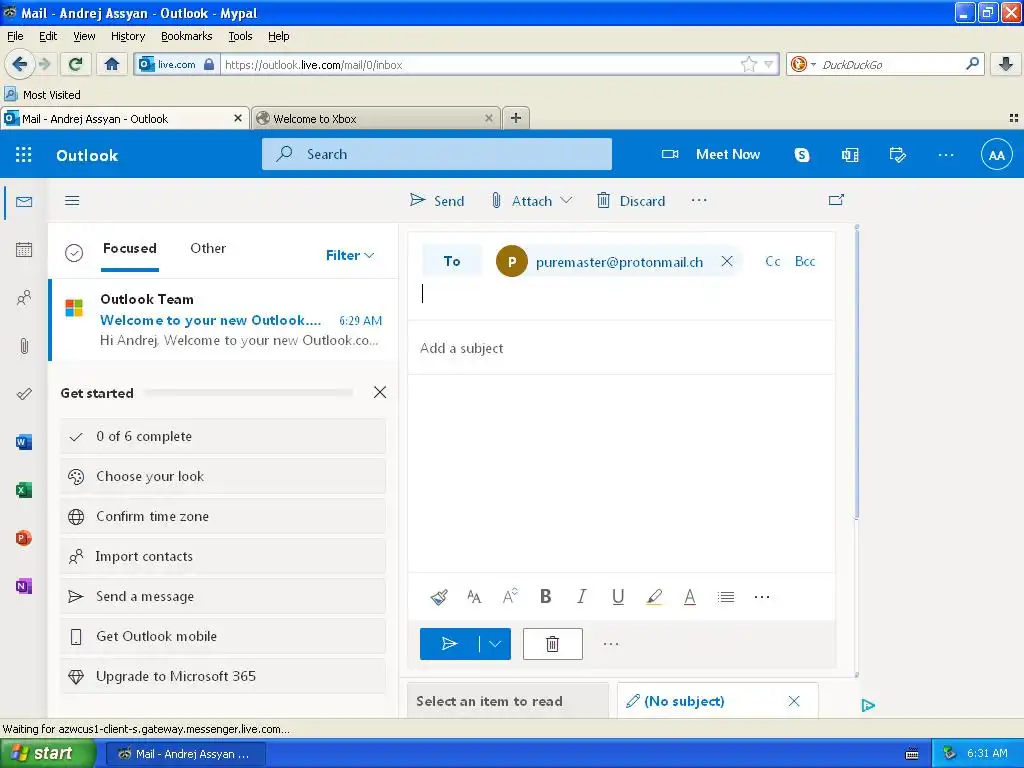Open new browser tab plus button
The image size is (1024, 768).
coord(516,118)
